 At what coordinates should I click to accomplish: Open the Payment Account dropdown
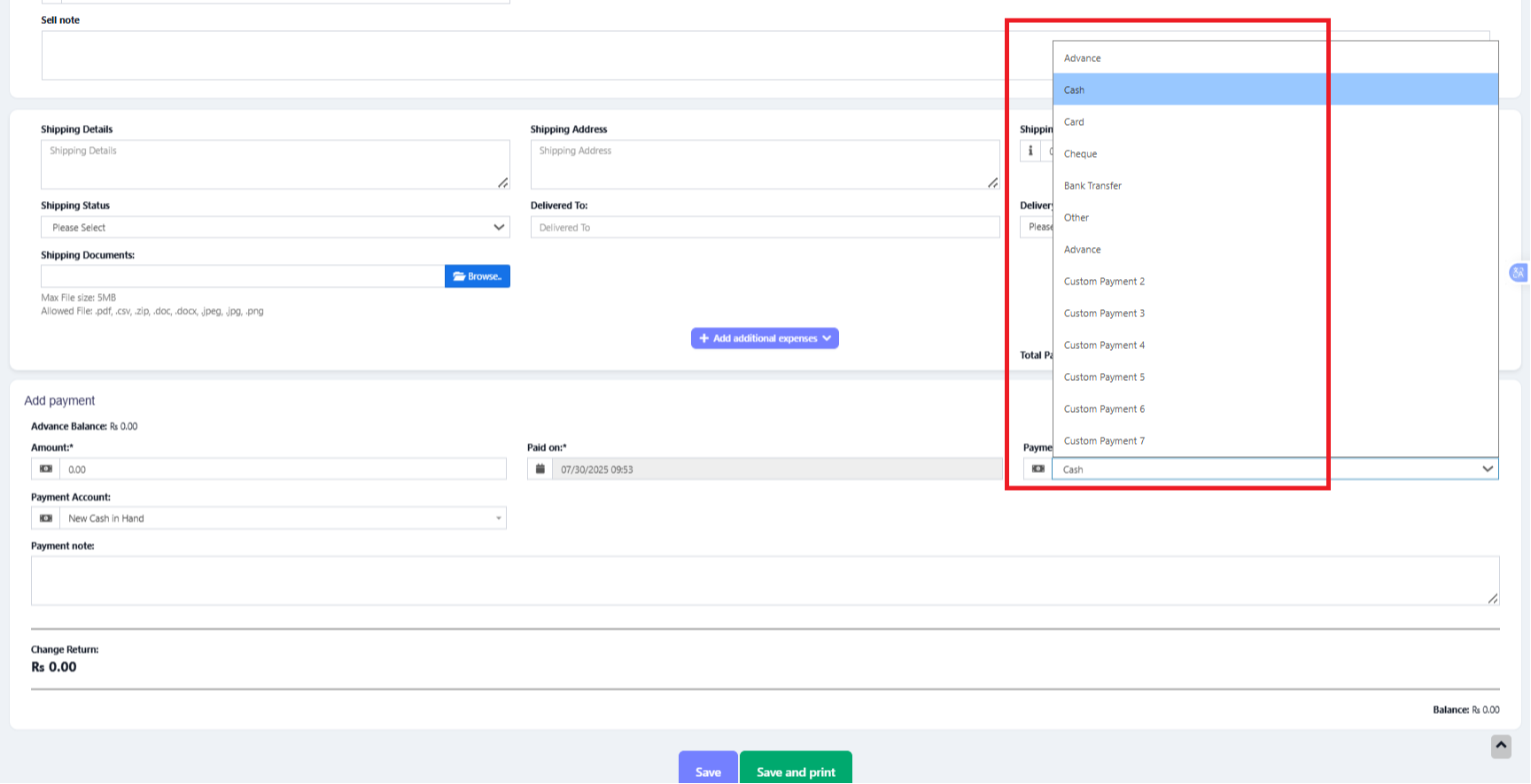[x=282, y=518]
